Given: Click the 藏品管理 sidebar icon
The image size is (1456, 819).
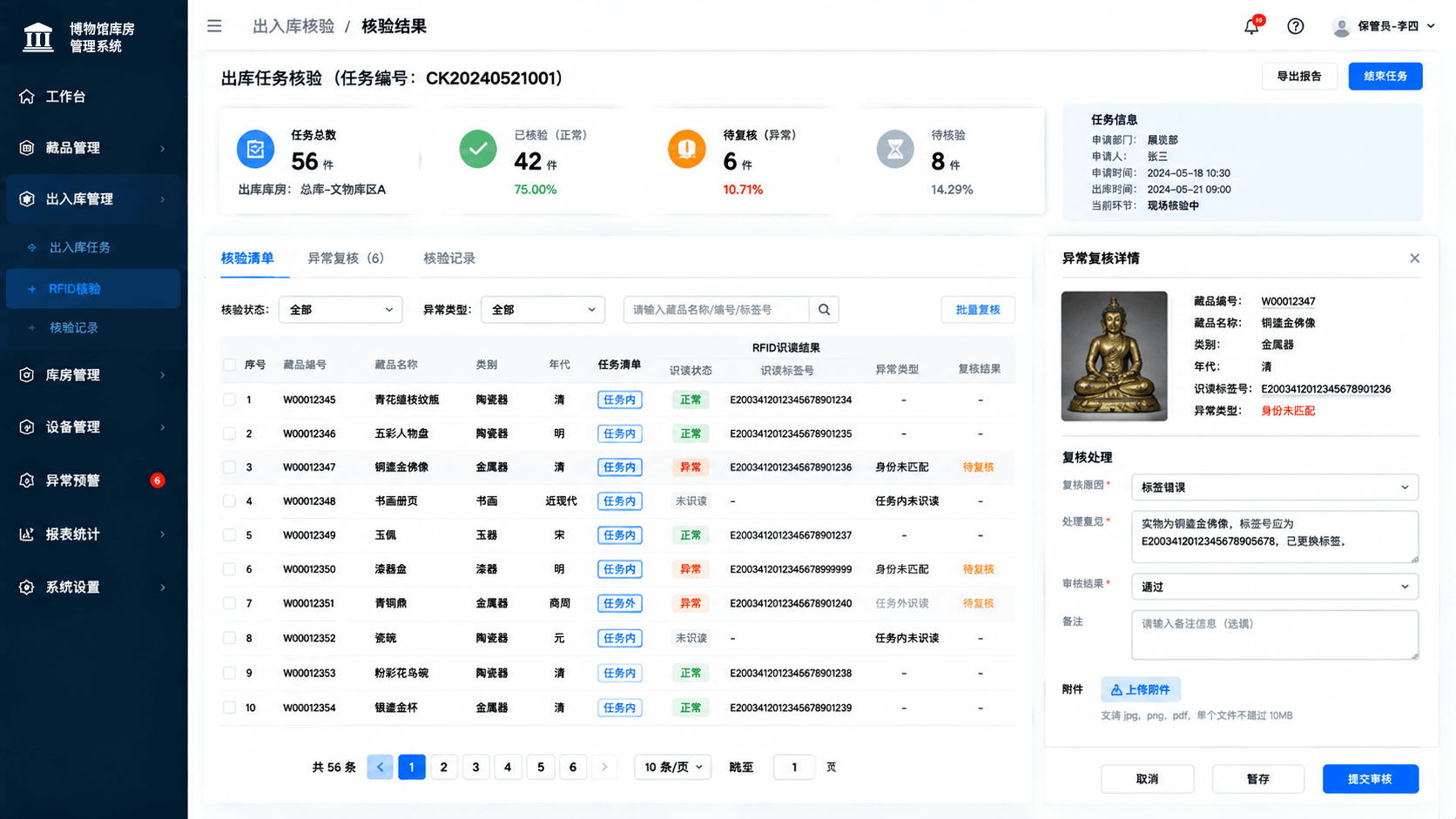Looking at the screenshot, I should 27,148.
